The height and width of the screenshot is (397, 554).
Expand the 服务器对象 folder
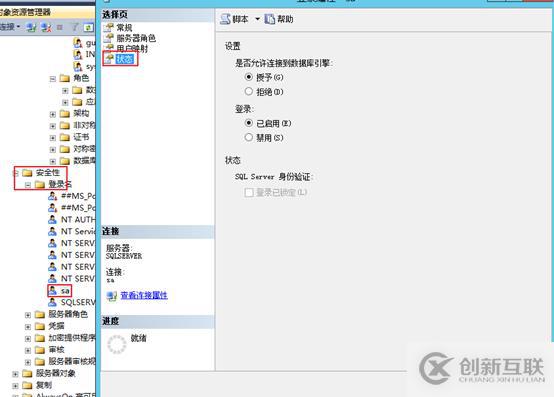click(16, 374)
